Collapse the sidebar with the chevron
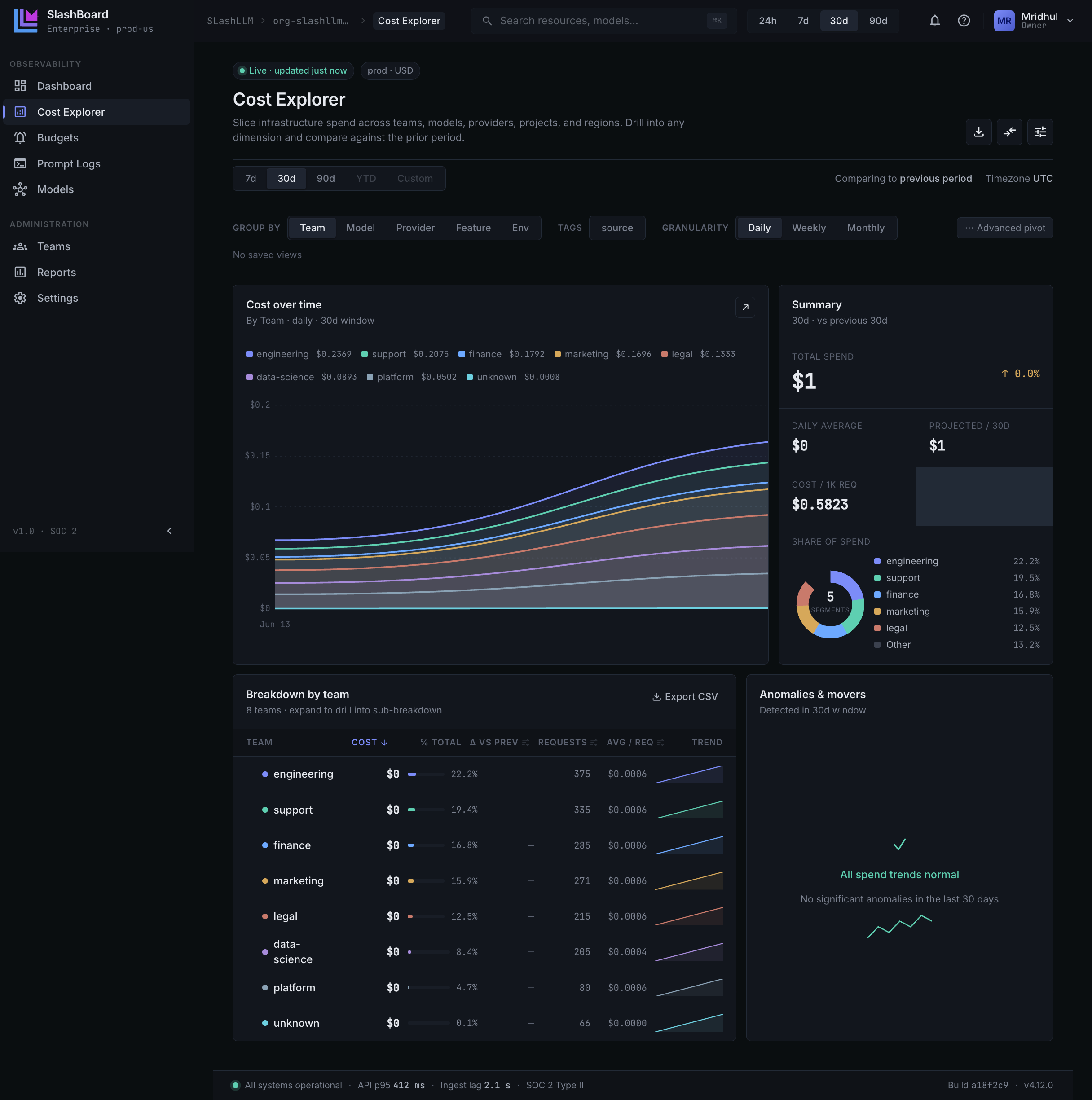 click(169, 531)
